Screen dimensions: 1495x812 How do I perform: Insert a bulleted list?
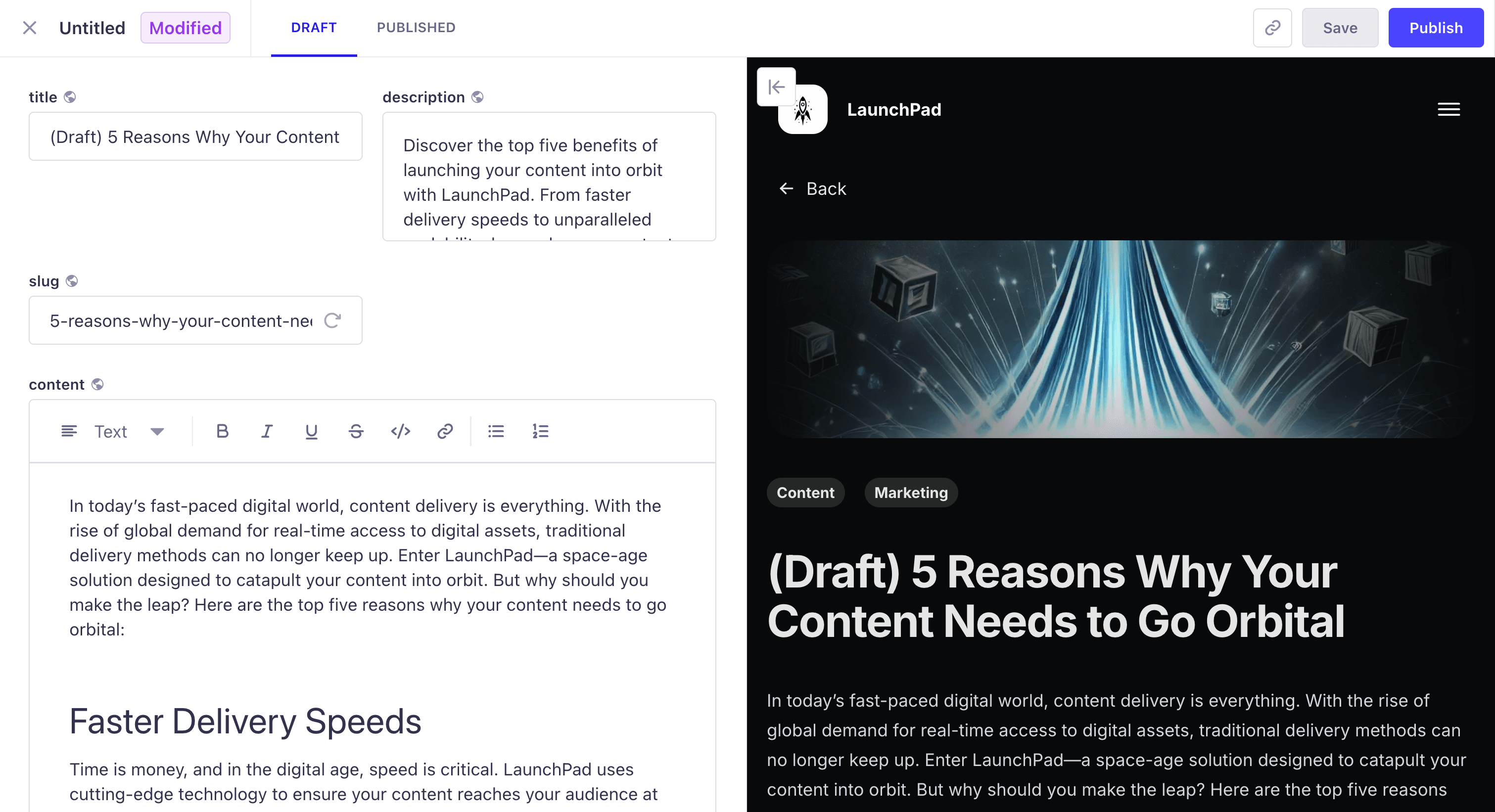click(x=496, y=432)
